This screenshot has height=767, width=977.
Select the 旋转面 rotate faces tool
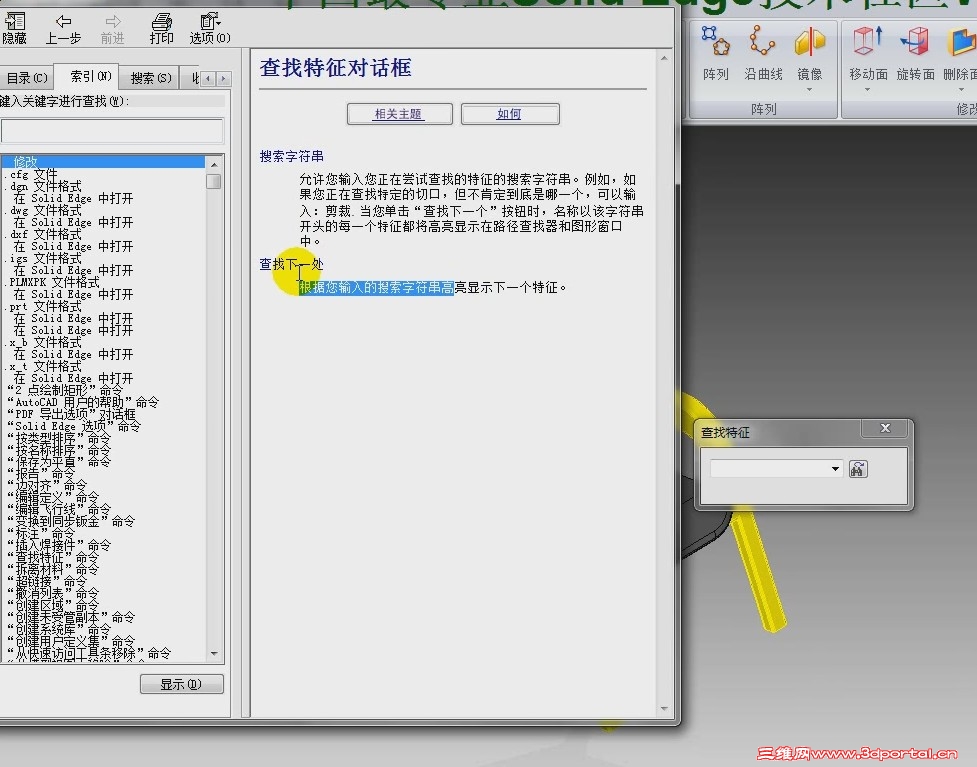(915, 53)
